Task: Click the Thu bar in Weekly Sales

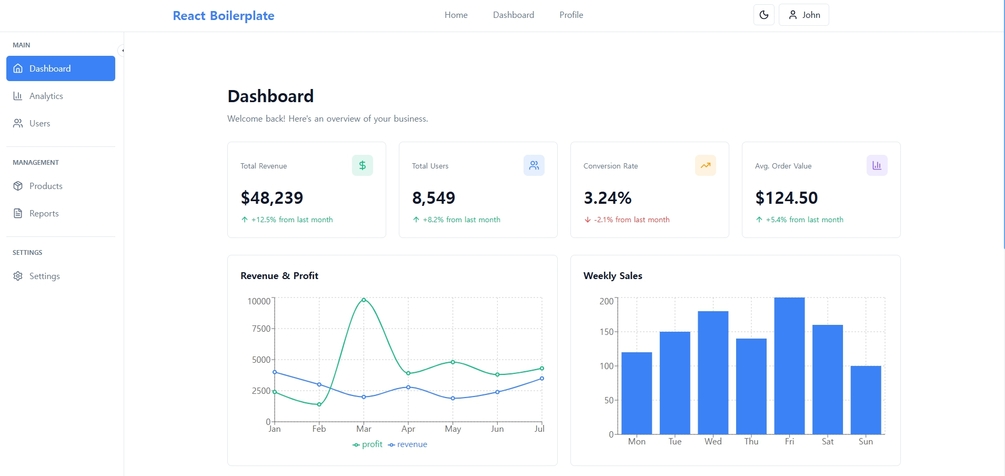Action: tap(751, 386)
